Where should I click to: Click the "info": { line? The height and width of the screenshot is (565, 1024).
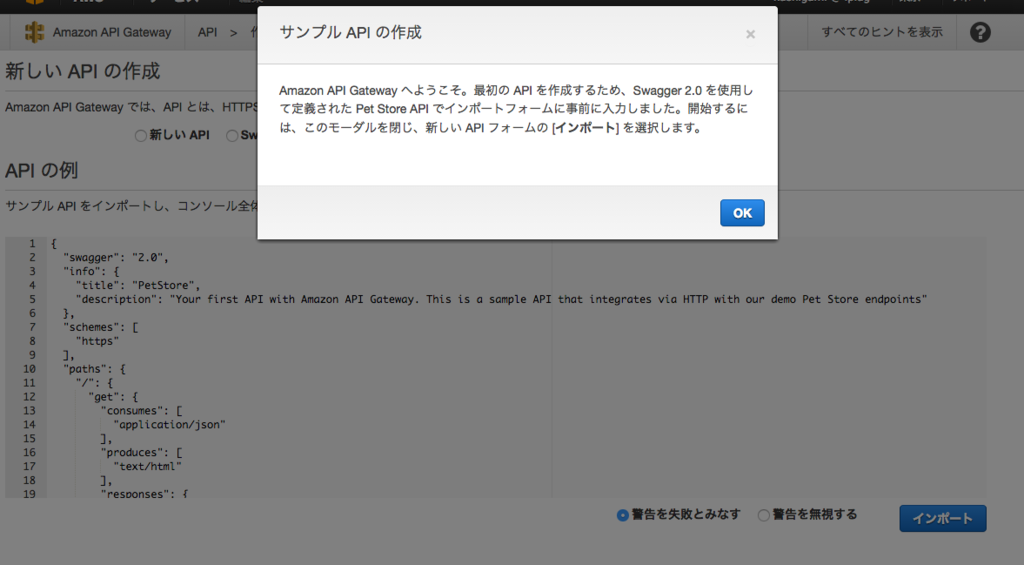point(91,271)
